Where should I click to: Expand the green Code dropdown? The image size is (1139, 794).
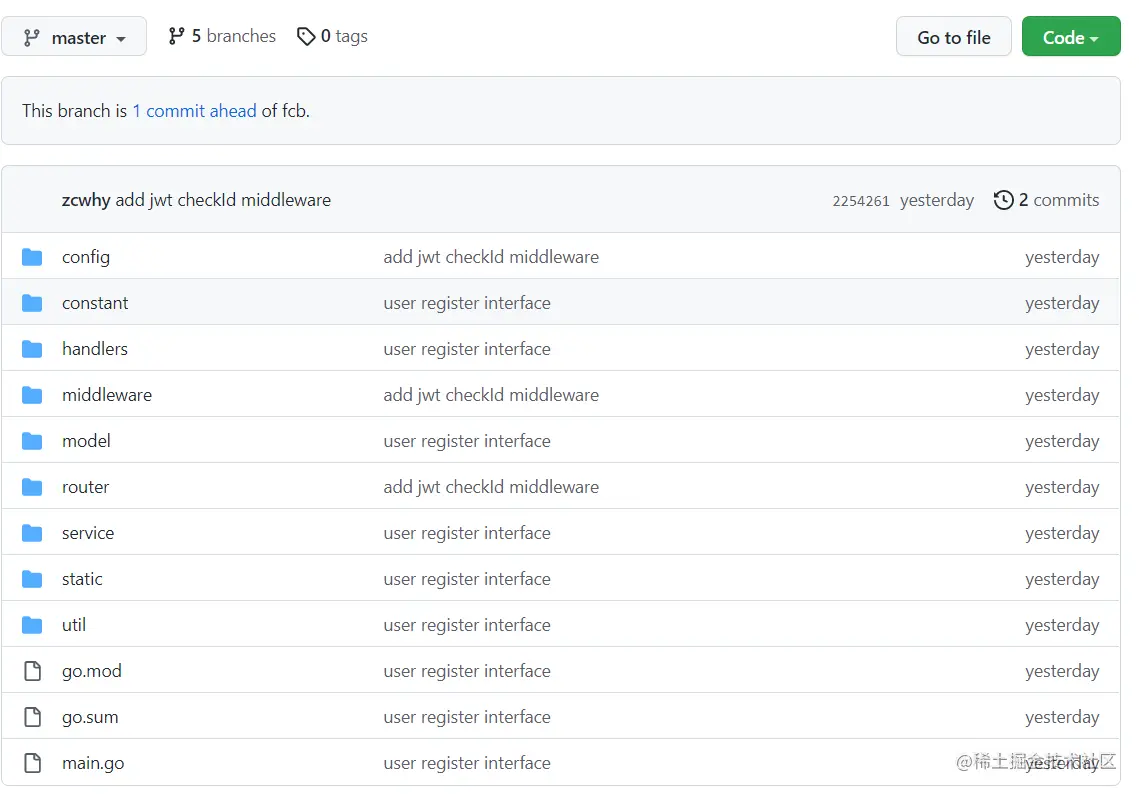1070,37
